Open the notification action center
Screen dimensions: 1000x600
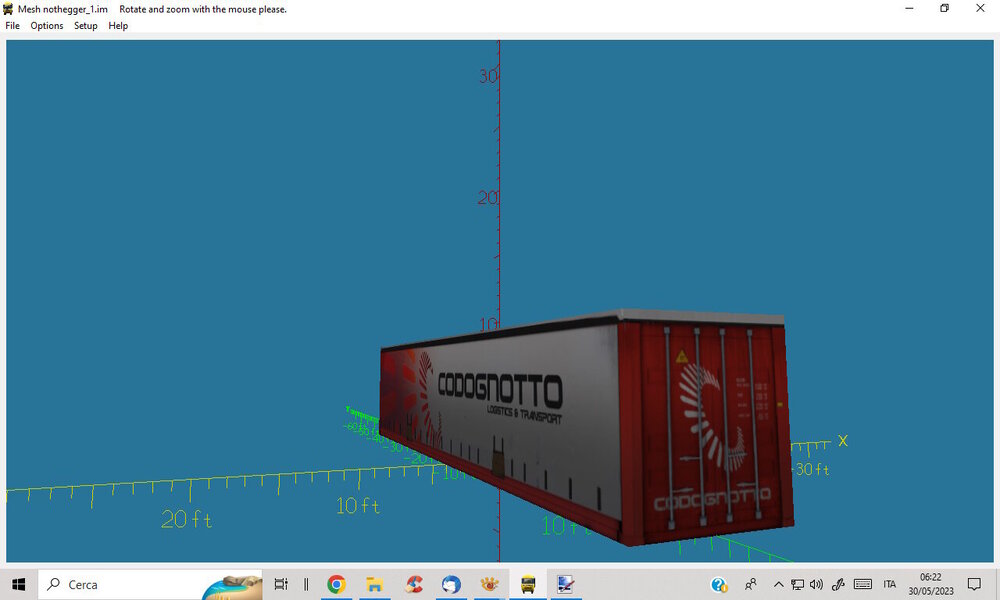tap(974, 584)
